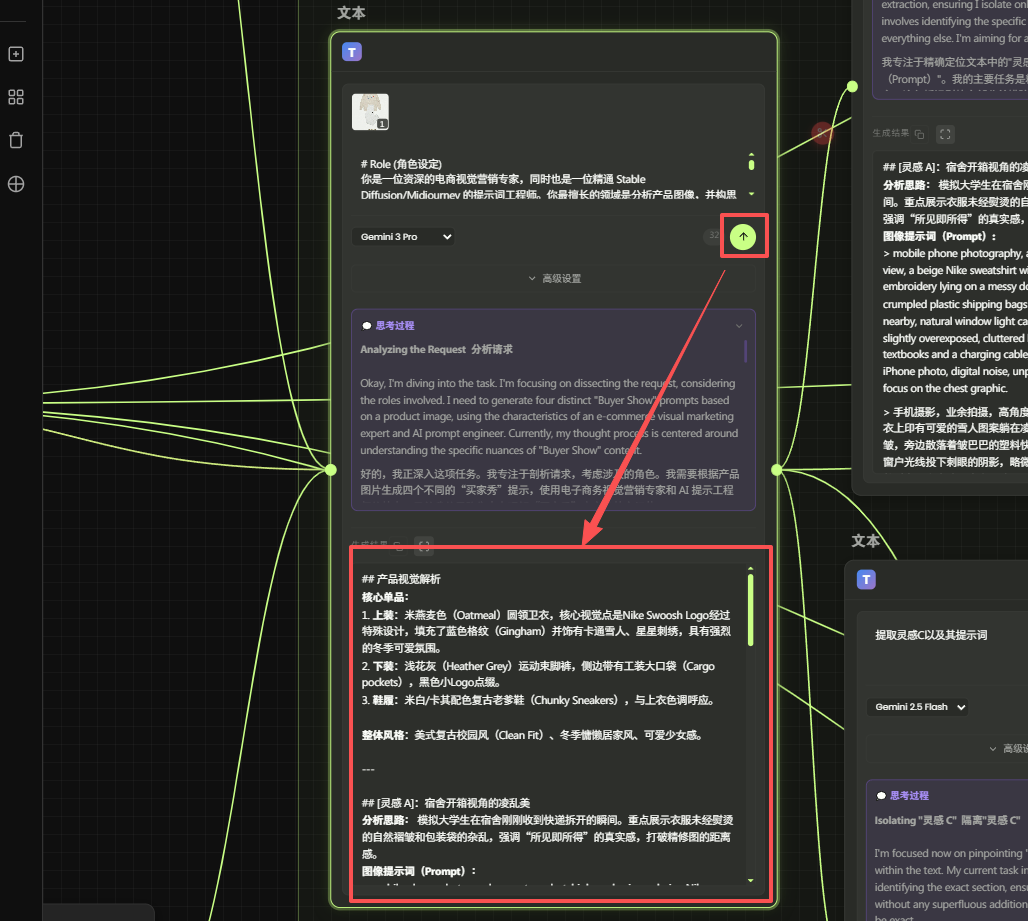The image size is (1028, 921).
Task: Open the Gemini 2.5 Flash model dropdown
Action: click(917, 707)
